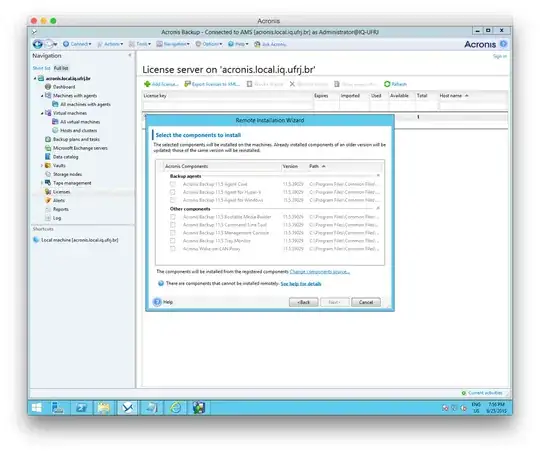The height and width of the screenshot is (454, 540).
Task: Click the Sign in link
Action: point(500,56)
